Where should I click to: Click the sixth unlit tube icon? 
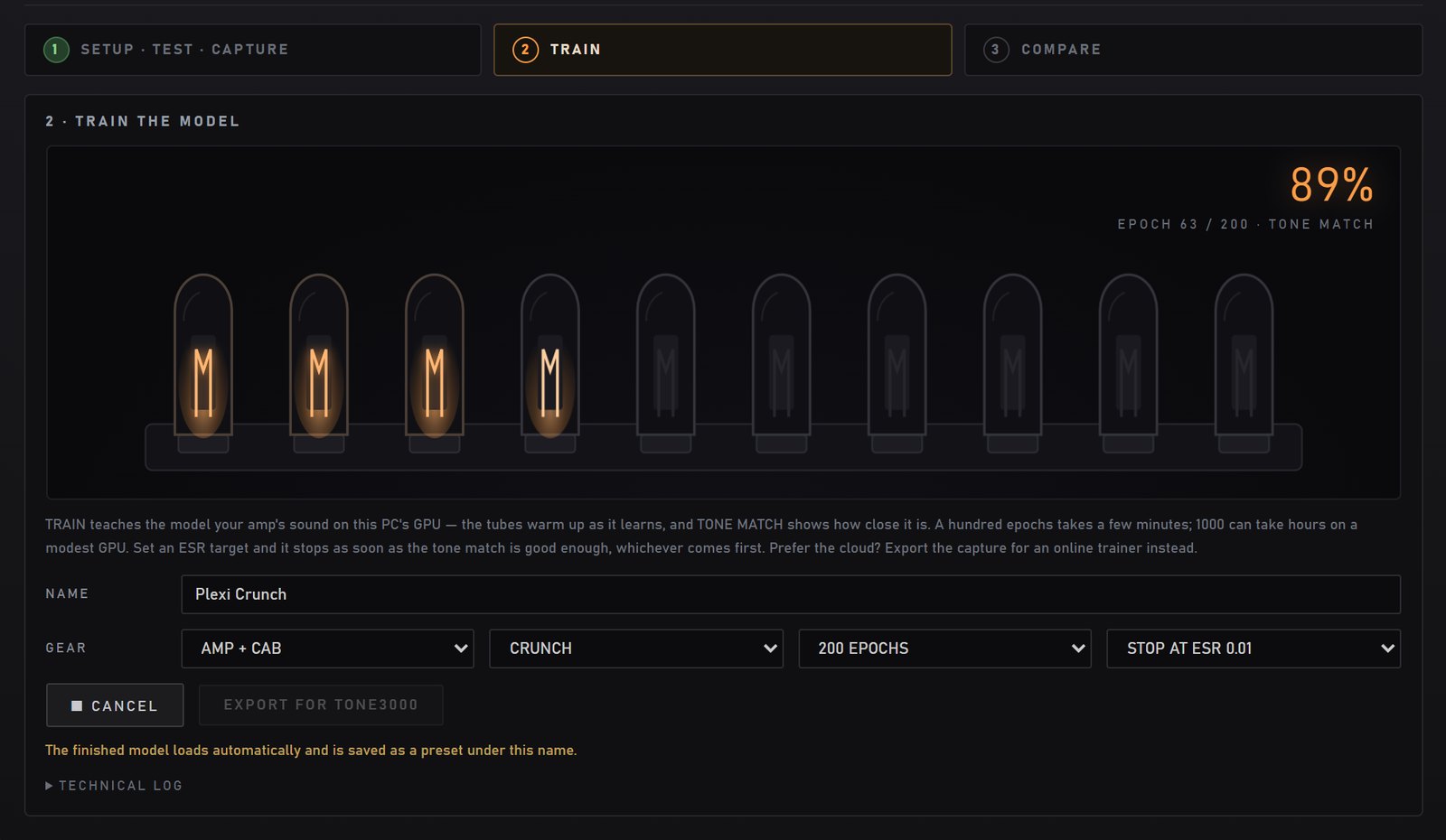(782, 363)
